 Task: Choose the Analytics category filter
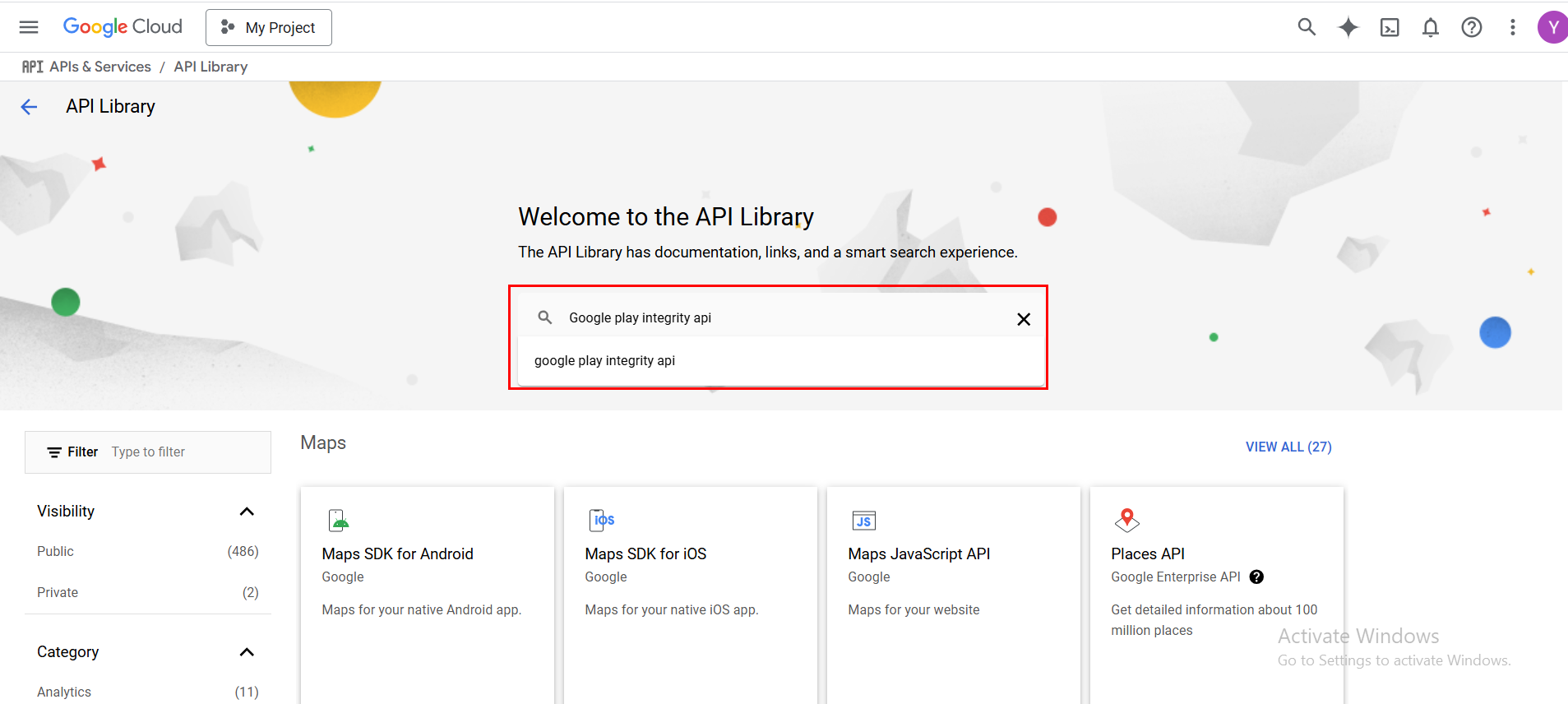pos(64,692)
